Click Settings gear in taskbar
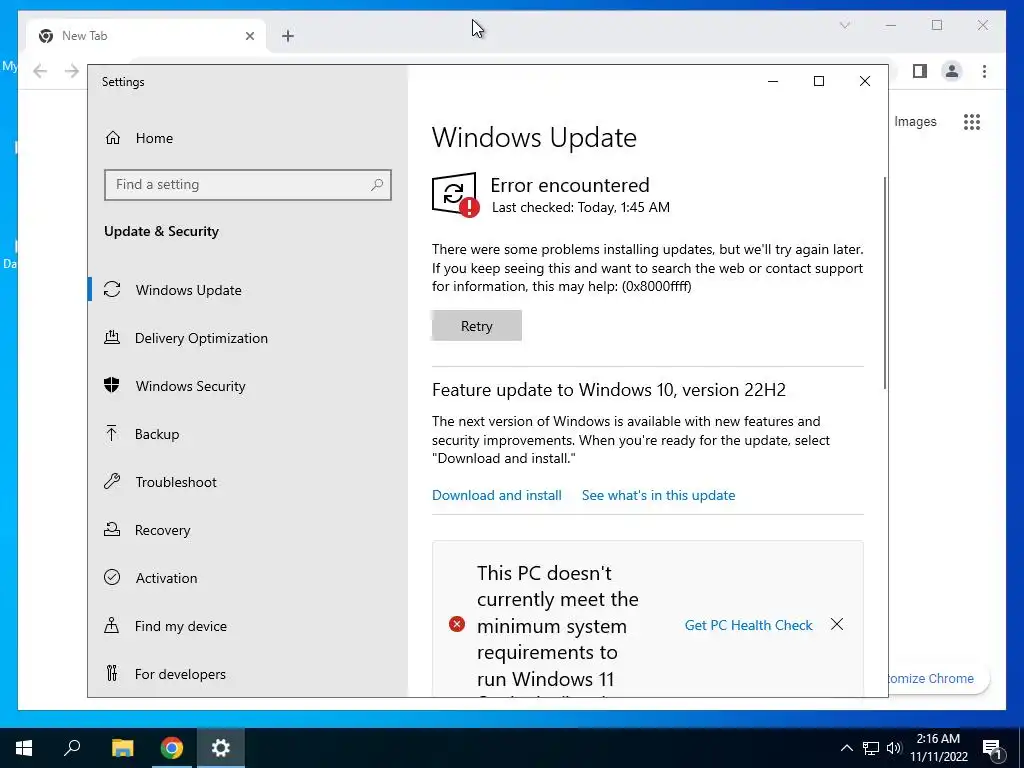The image size is (1024, 768). [x=221, y=748]
